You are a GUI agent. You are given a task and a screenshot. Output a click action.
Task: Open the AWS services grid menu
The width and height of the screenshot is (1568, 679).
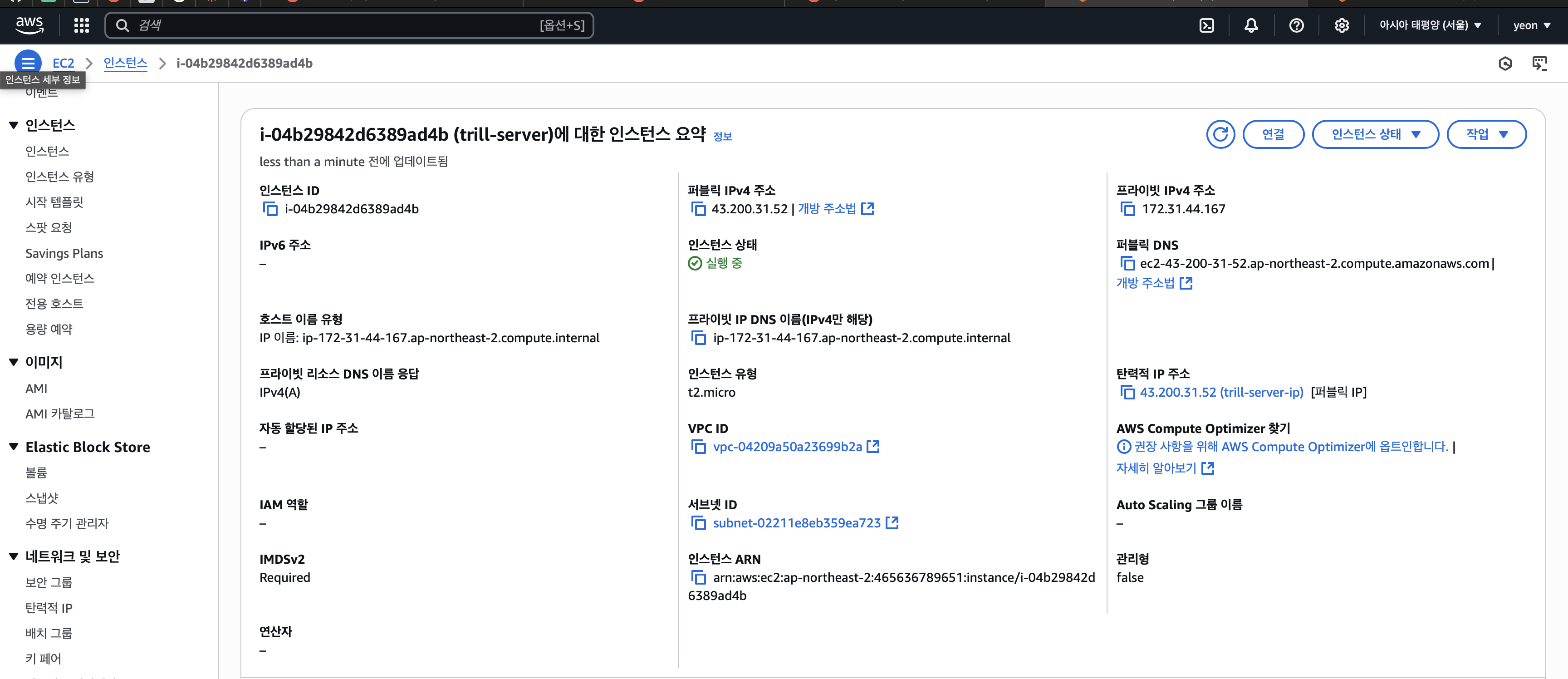pos(82,25)
